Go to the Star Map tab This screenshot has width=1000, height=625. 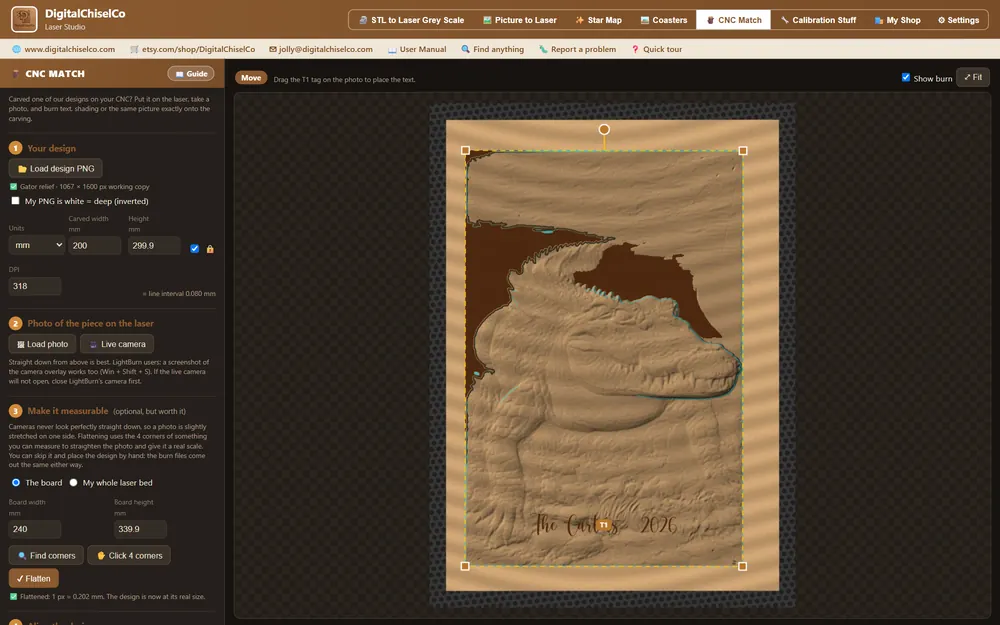[598, 20]
